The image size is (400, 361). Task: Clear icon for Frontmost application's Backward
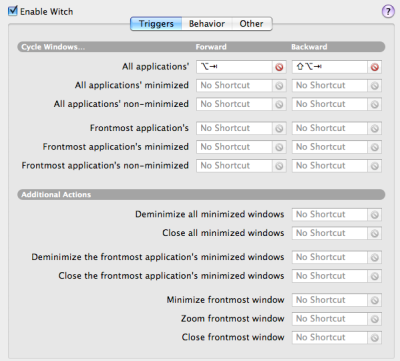tap(375, 128)
